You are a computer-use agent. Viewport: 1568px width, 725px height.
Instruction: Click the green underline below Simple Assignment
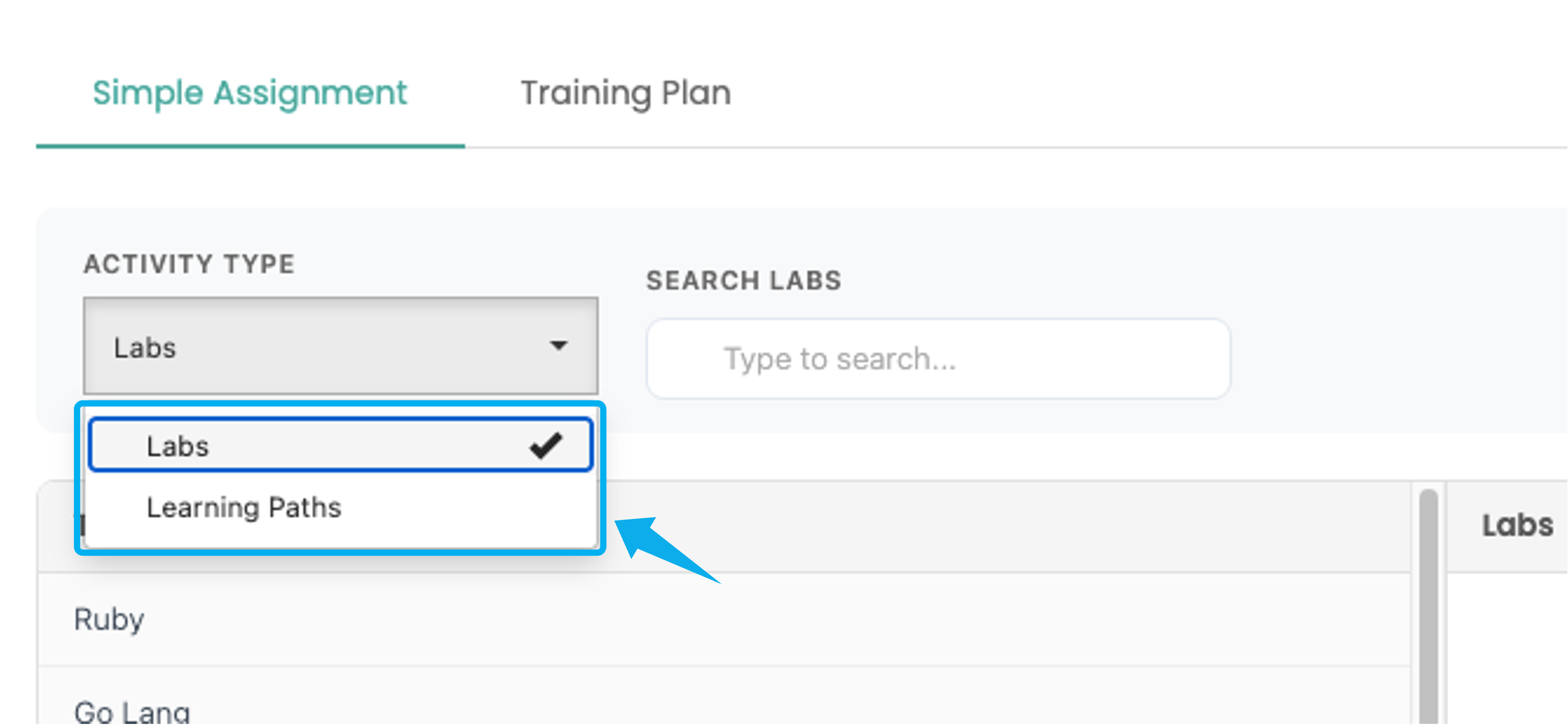(x=250, y=146)
